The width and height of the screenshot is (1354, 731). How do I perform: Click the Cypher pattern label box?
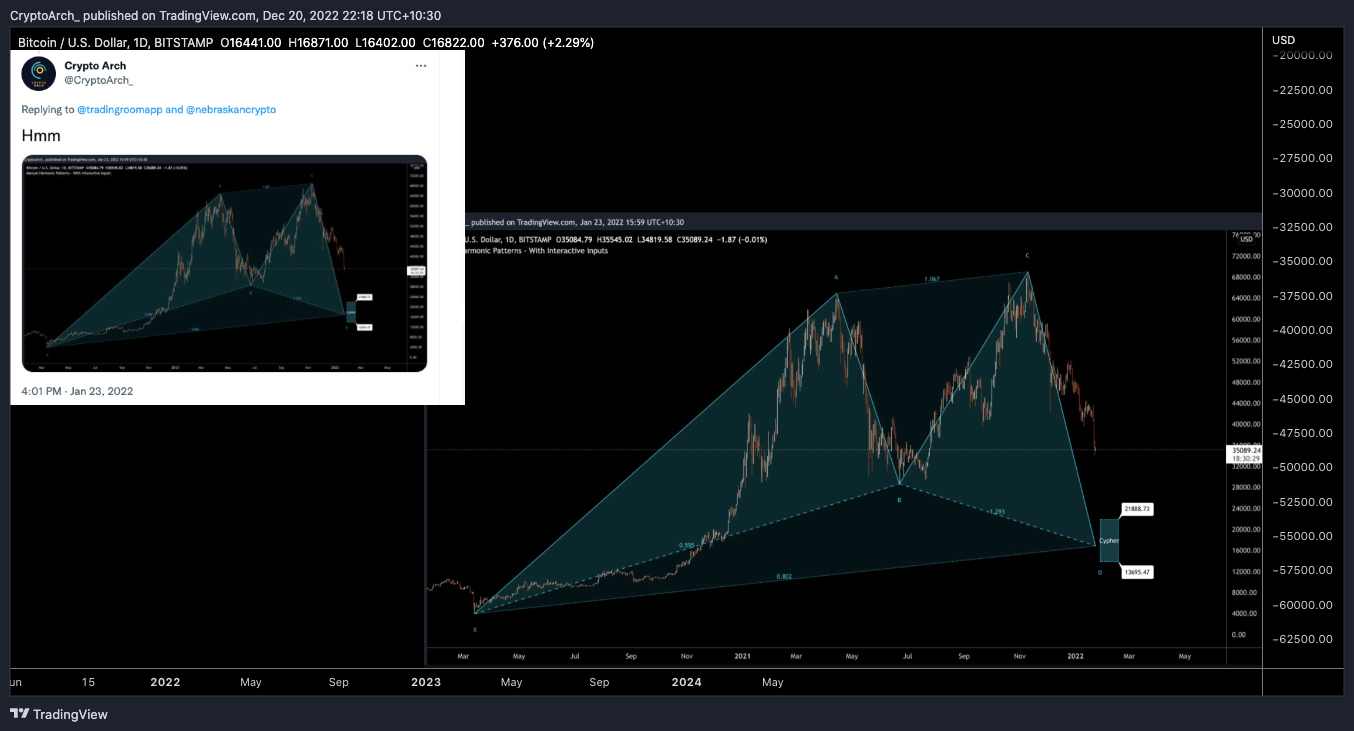click(x=1109, y=540)
